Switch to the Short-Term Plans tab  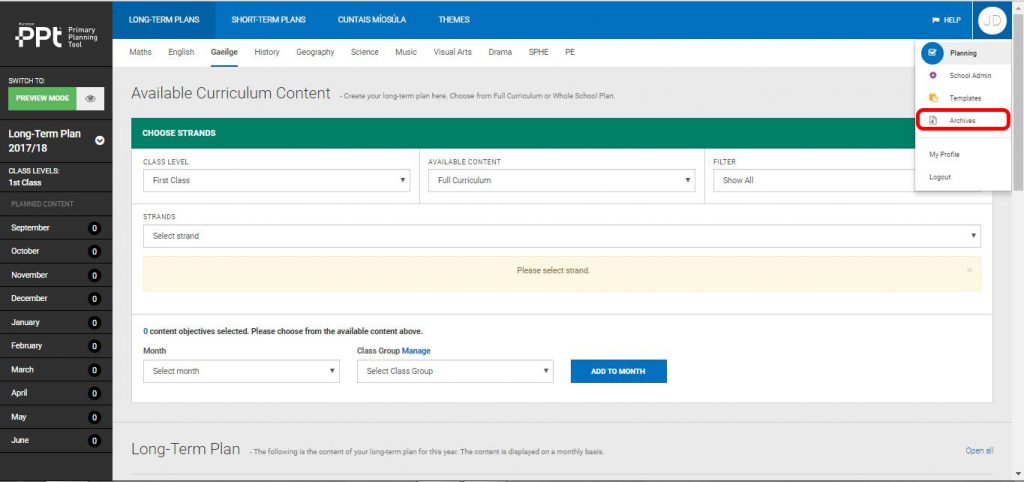(x=268, y=20)
